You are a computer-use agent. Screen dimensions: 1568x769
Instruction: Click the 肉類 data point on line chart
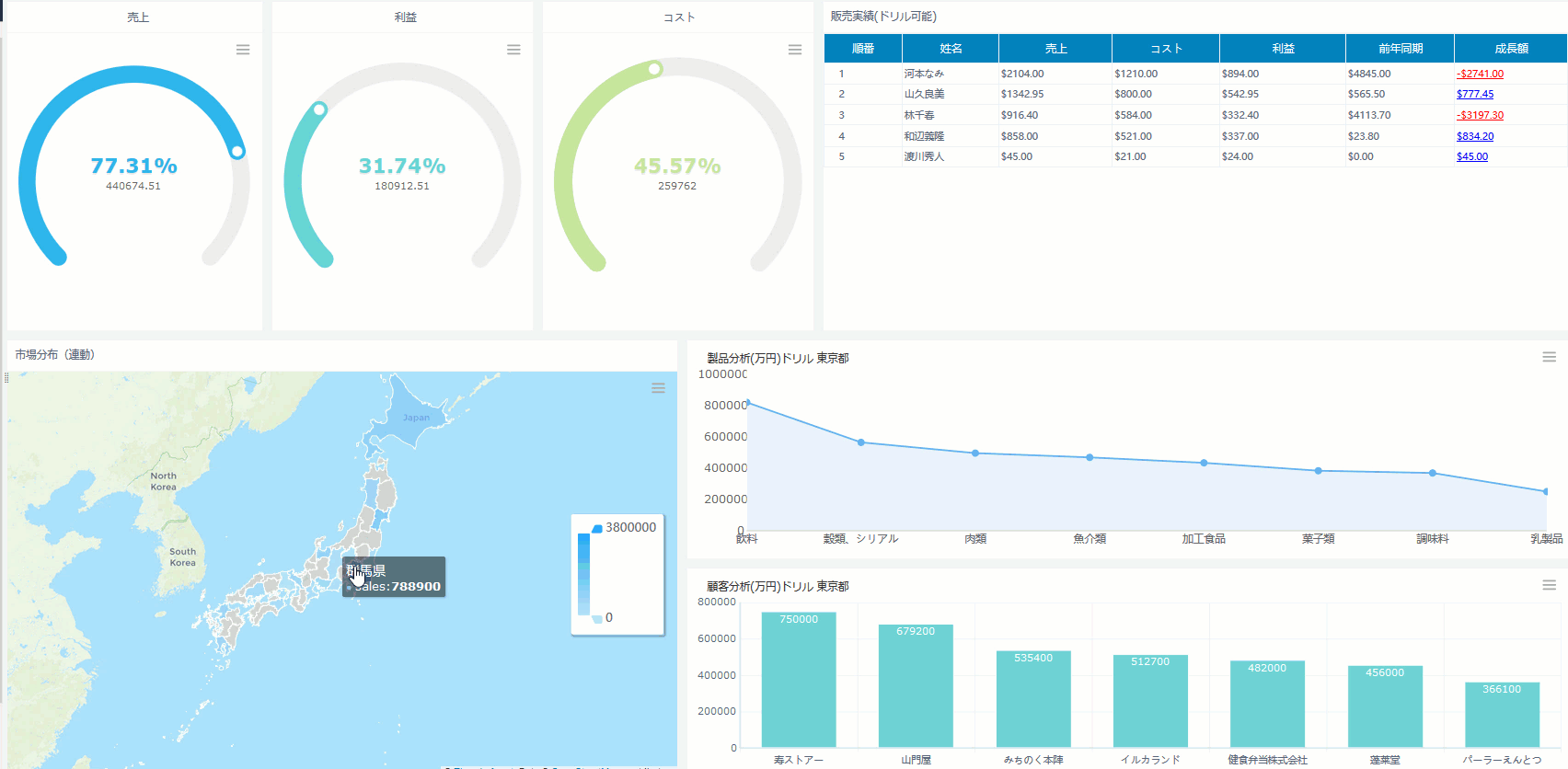pos(975,453)
